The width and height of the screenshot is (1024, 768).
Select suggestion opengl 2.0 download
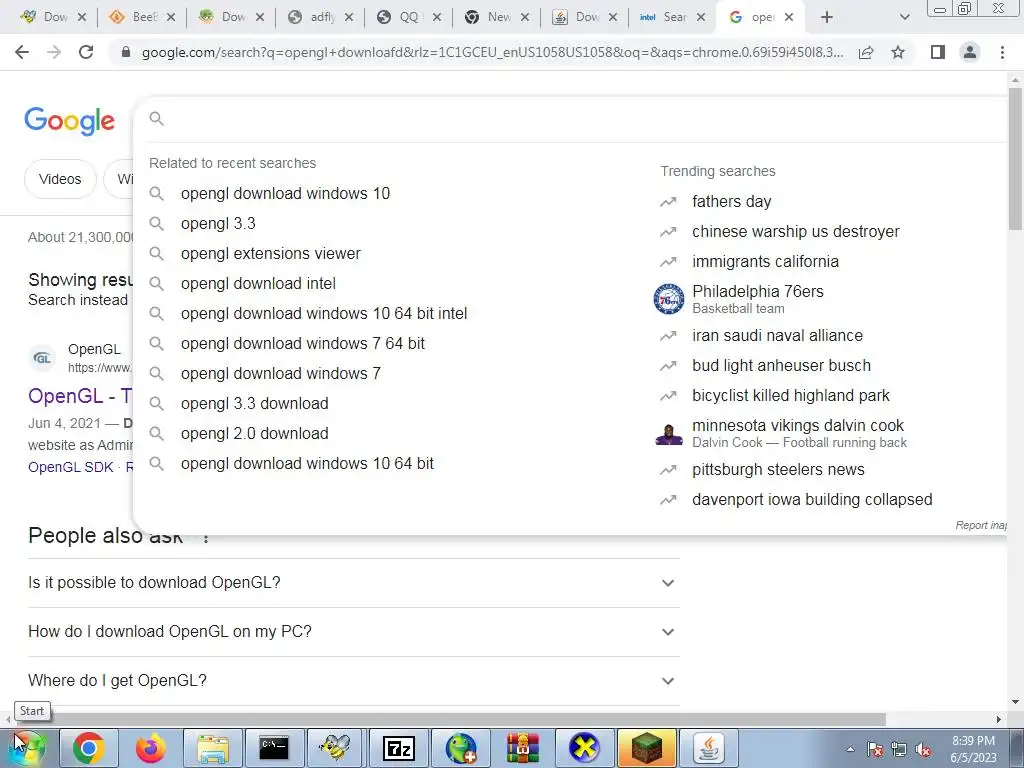point(254,434)
